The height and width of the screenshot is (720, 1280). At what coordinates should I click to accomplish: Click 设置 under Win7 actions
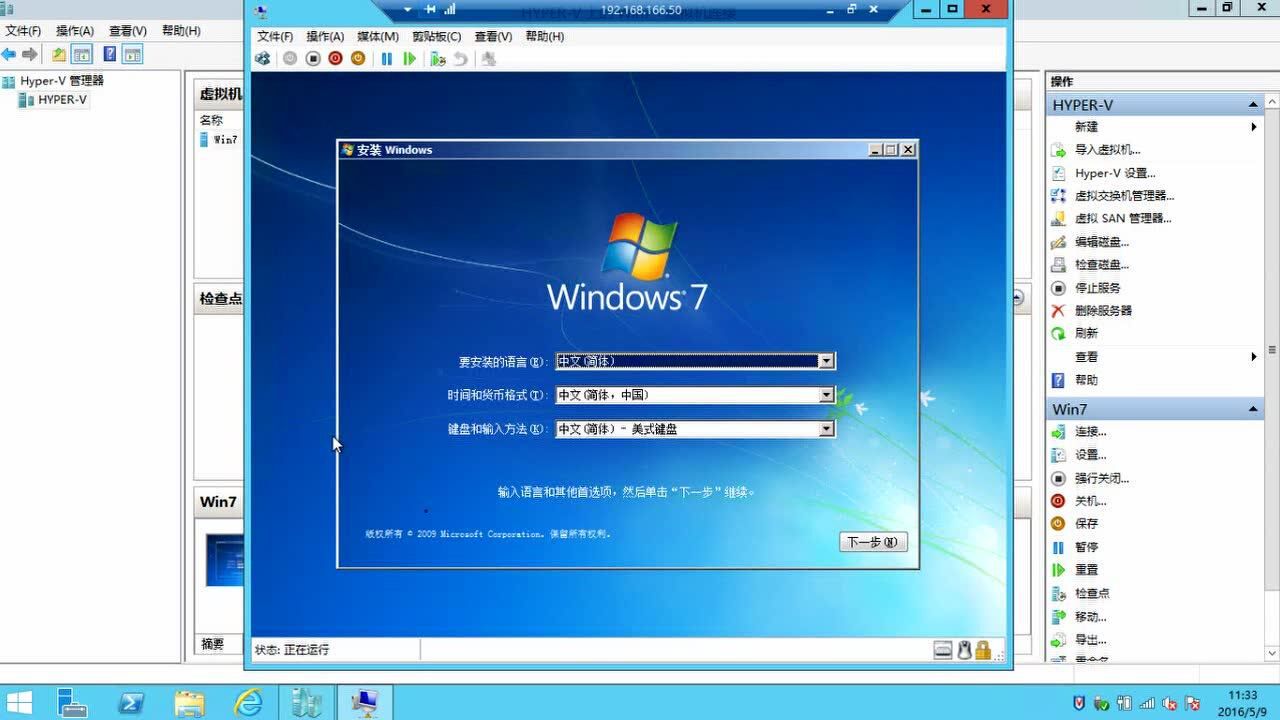pyautogui.click(x=1091, y=455)
